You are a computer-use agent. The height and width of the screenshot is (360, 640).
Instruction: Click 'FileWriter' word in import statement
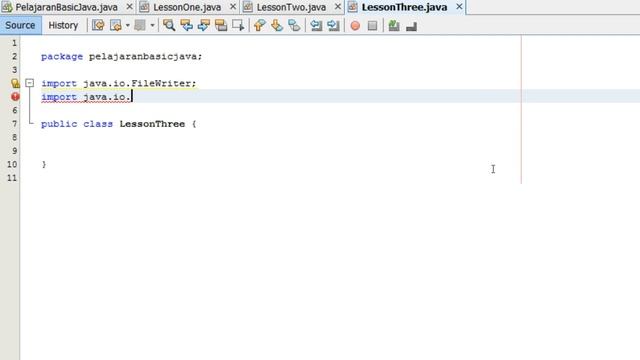(161, 83)
